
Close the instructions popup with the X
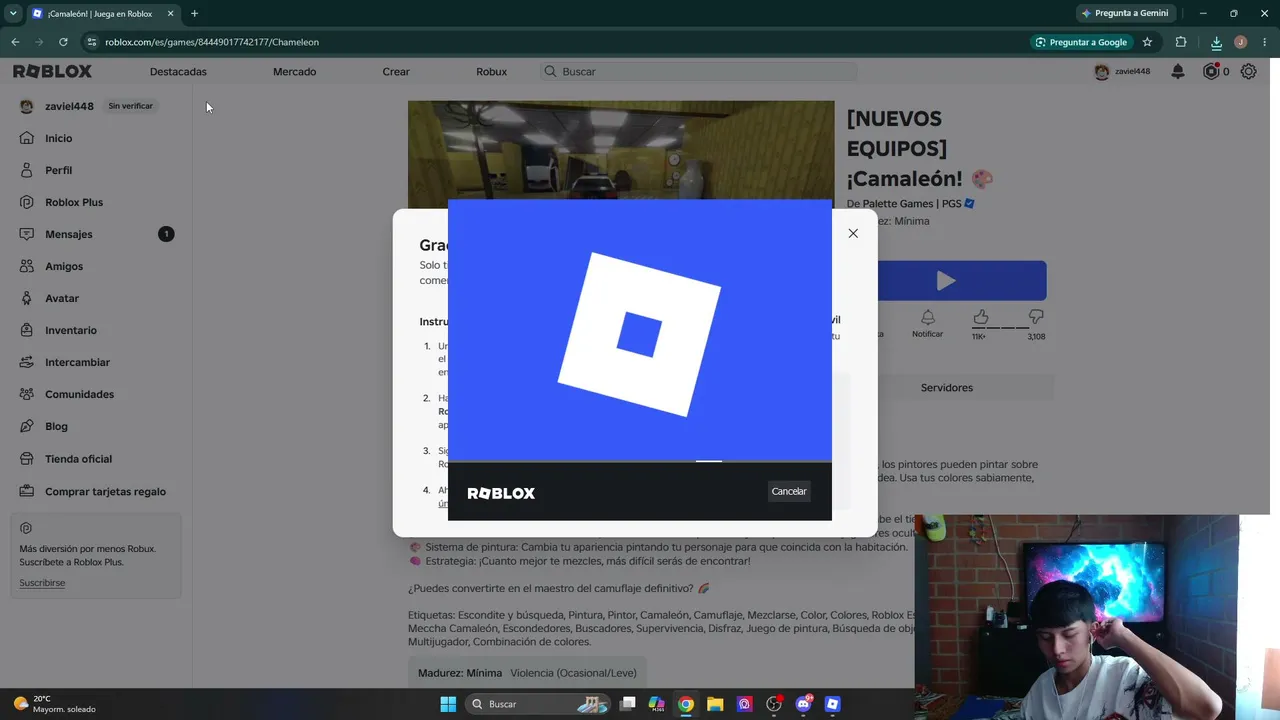(x=853, y=233)
